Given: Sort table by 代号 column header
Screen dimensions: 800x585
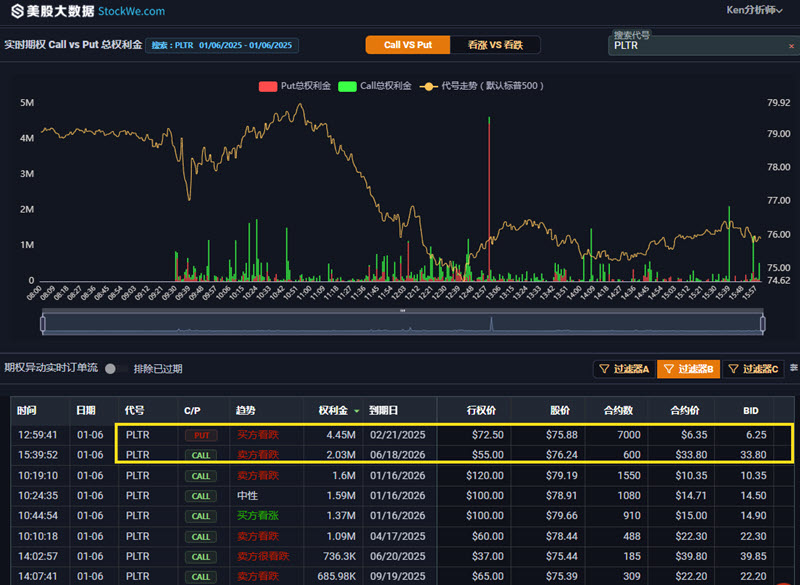Looking at the screenshot, I should coord(134,411).
